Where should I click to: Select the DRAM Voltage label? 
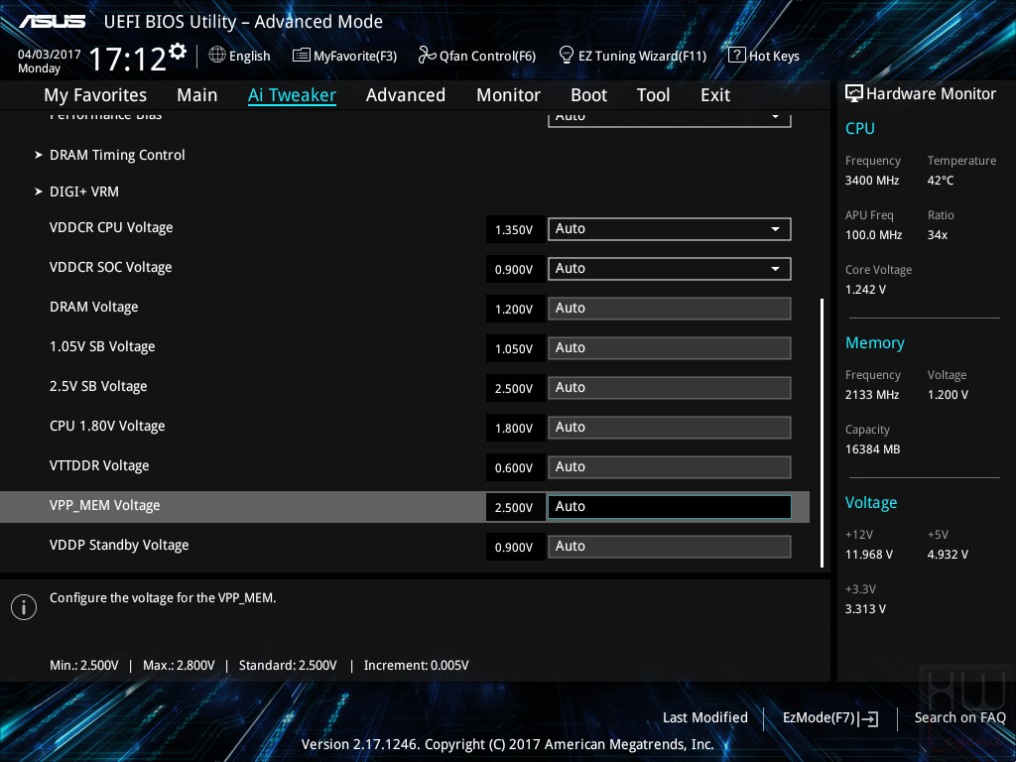point(94,307)
